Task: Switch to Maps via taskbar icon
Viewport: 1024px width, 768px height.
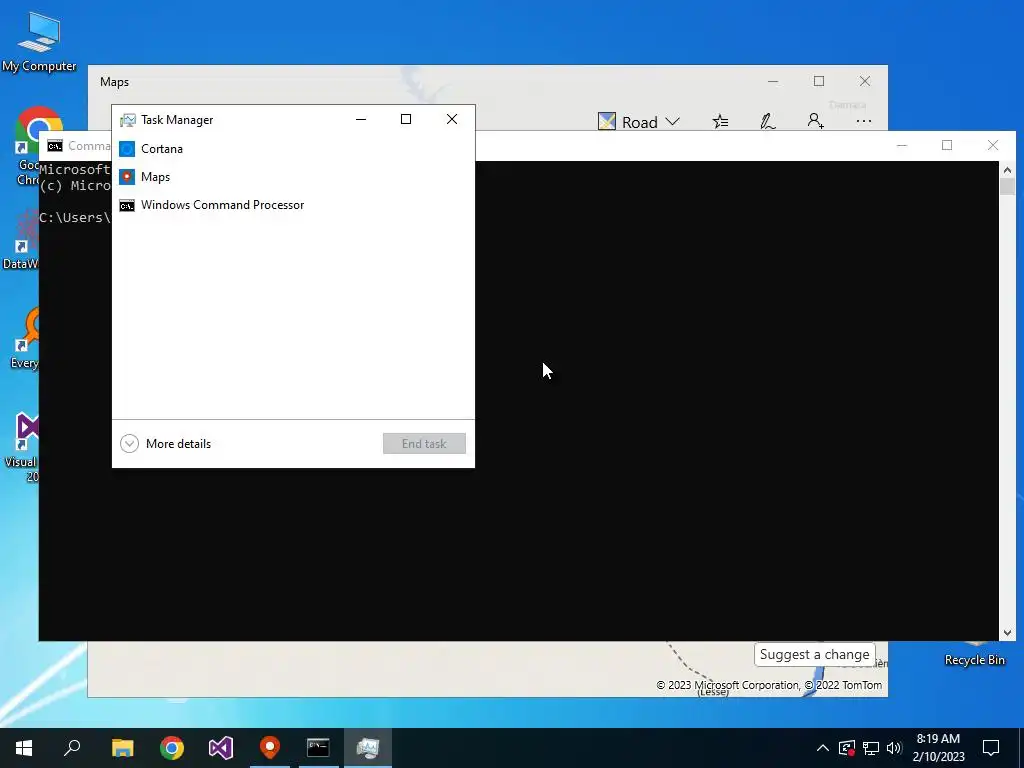Action: (270, 748)
